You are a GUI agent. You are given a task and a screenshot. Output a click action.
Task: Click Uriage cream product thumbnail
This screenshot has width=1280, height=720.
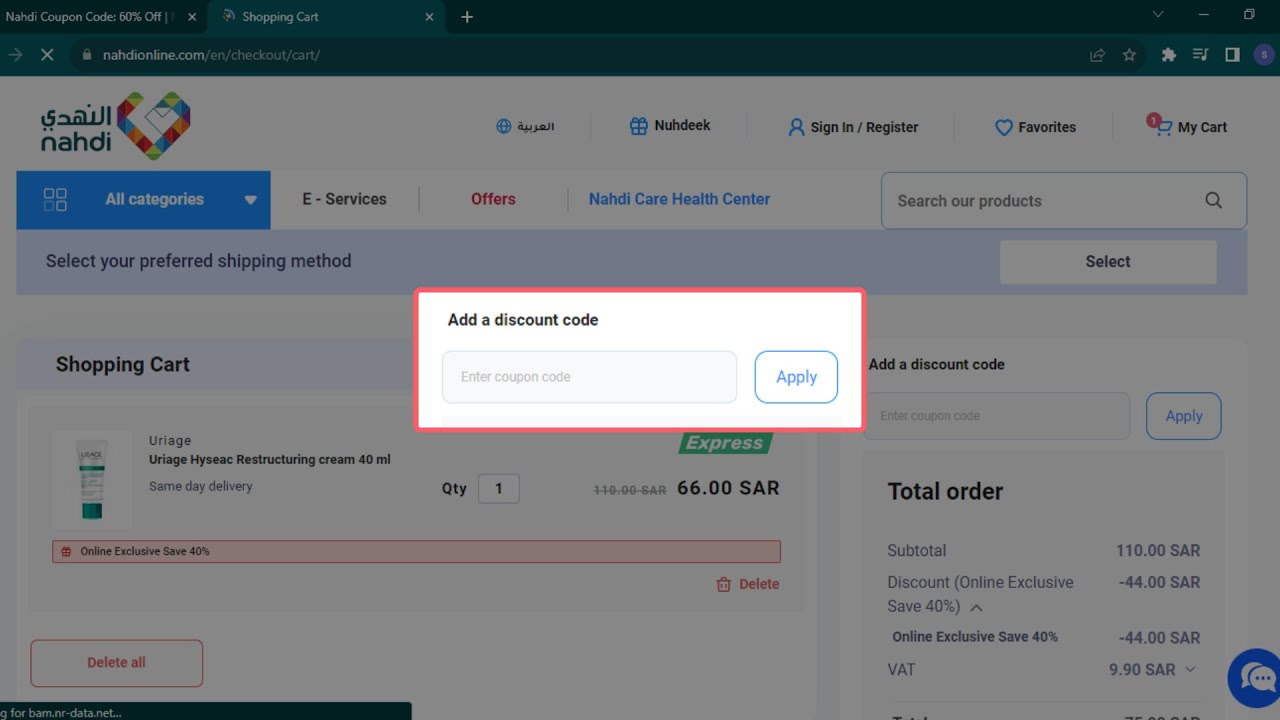[x=92, y=479]
